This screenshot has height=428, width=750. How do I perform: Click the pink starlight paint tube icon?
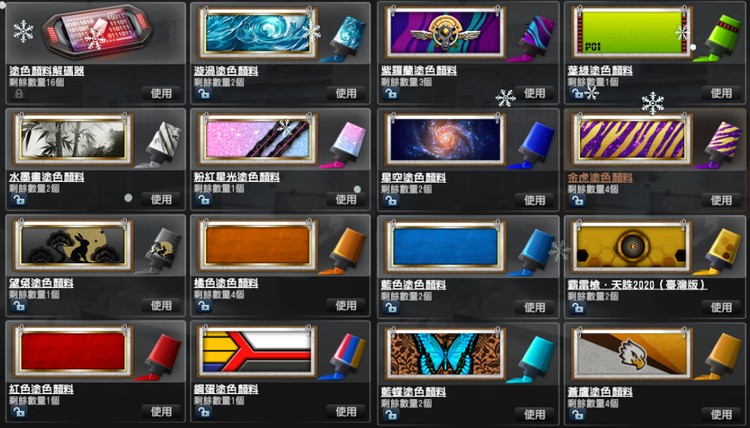pos(344,145)
